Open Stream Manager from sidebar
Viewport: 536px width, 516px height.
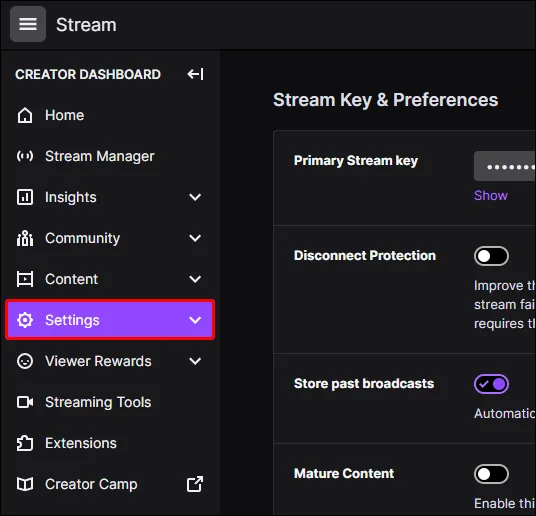click(x=110, y=156)
